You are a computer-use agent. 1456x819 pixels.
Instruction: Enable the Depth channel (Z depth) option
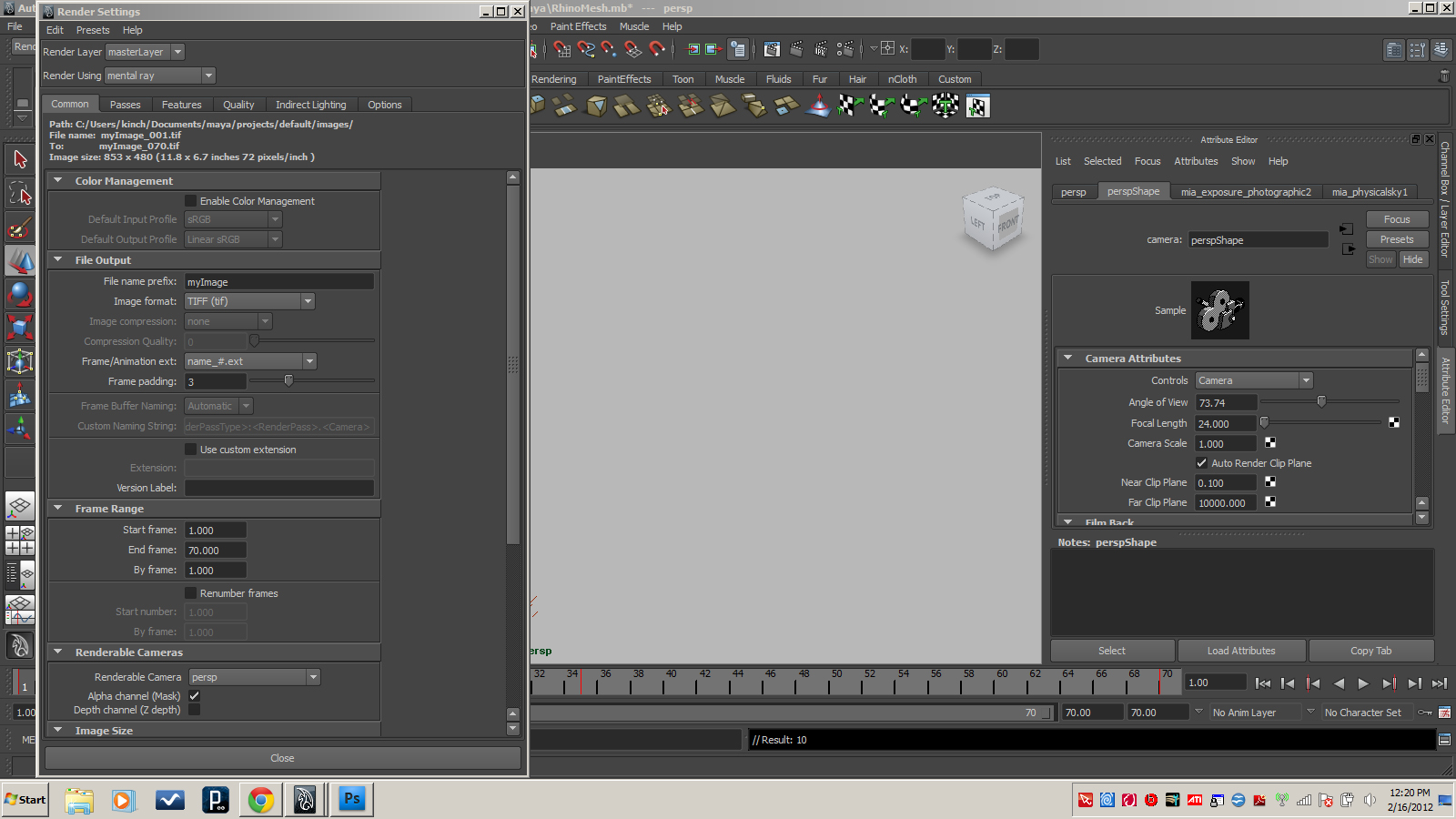194,710
